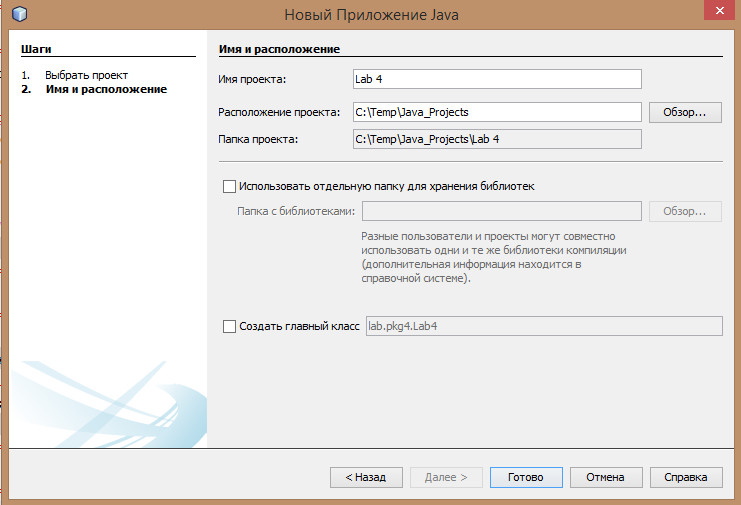Click the disabled libraries 'Обзор...' button
Image resolution: width=741 pixels, height=505 pixels.
[x=685, y=211]
